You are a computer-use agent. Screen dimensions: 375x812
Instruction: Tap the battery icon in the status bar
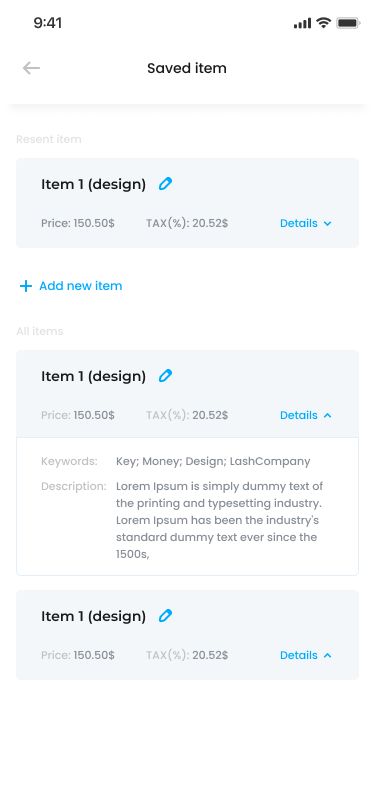(x=348, y=23)
